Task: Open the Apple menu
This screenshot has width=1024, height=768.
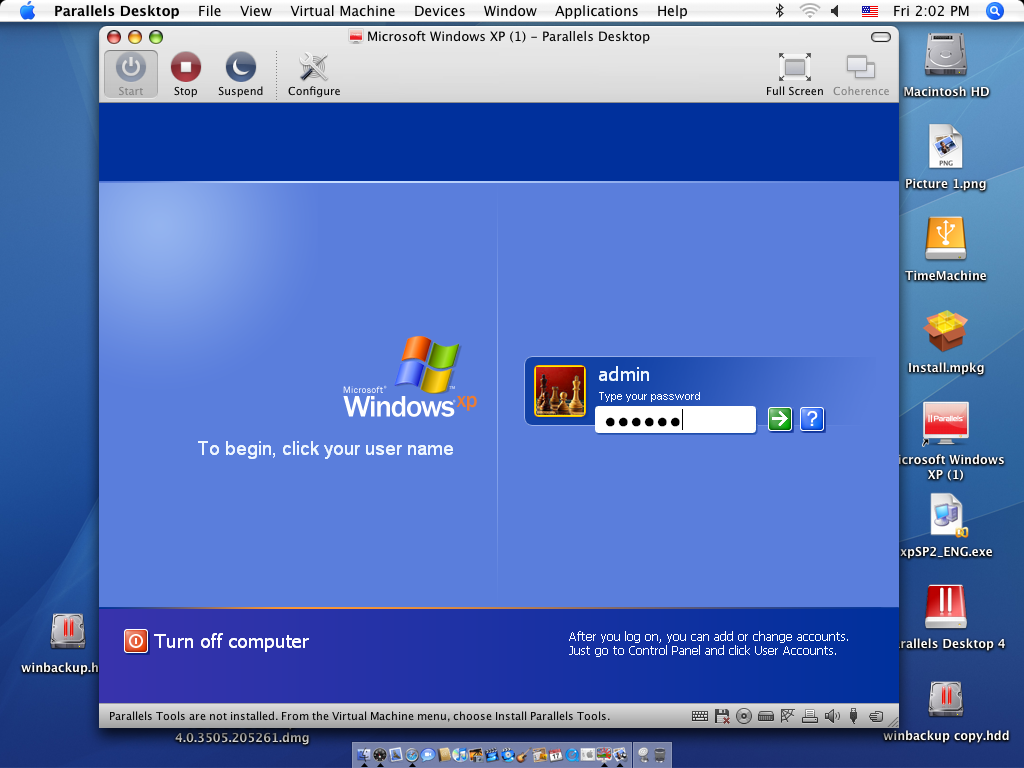Action: tap(27, 10)
